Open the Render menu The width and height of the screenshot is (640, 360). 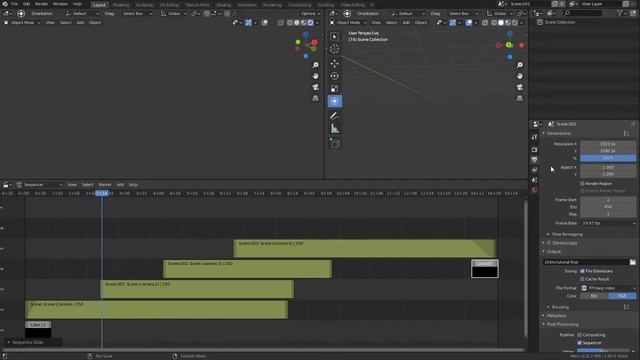point(41,4)
